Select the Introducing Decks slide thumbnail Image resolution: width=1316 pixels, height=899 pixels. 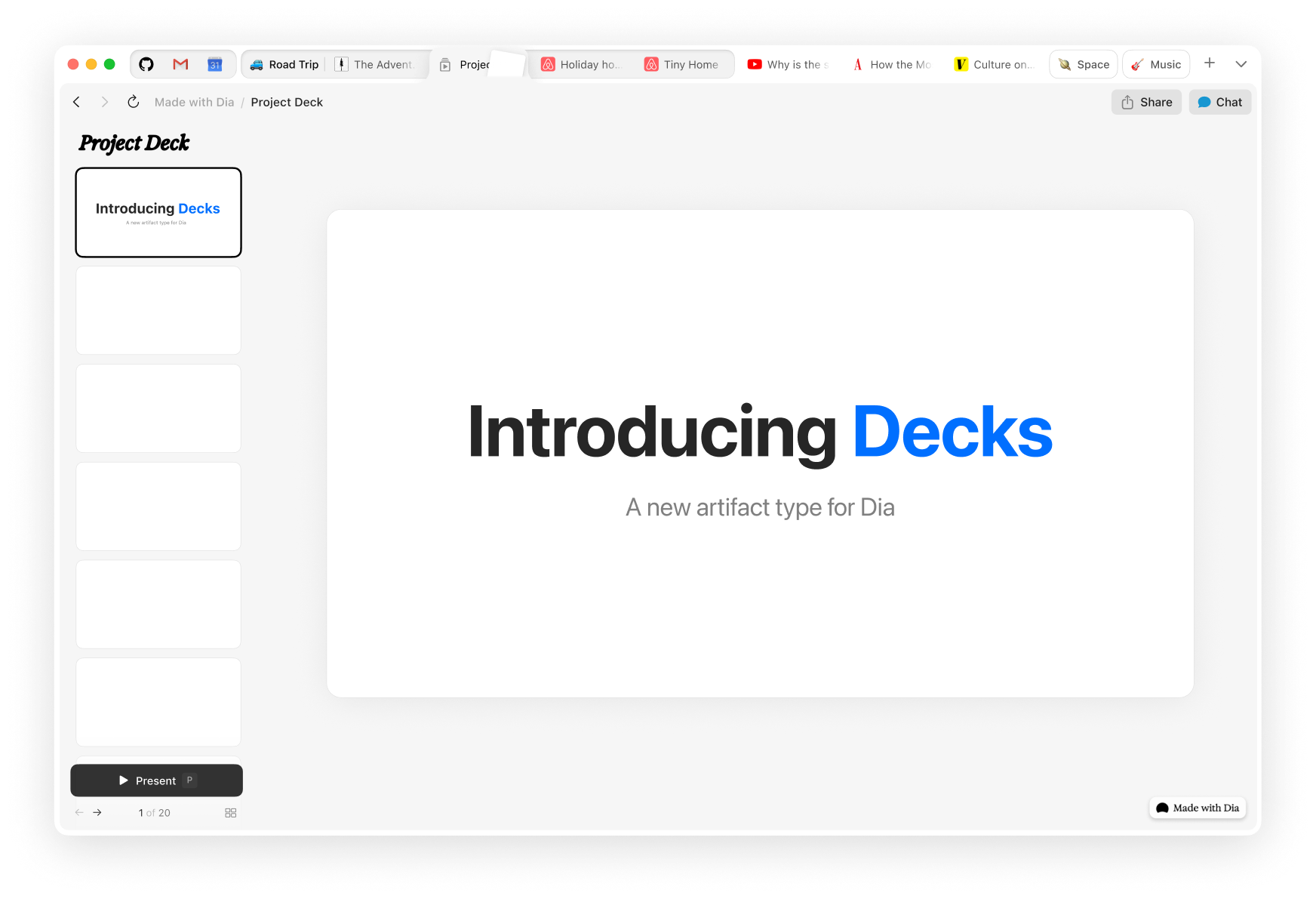pos(158,212)
